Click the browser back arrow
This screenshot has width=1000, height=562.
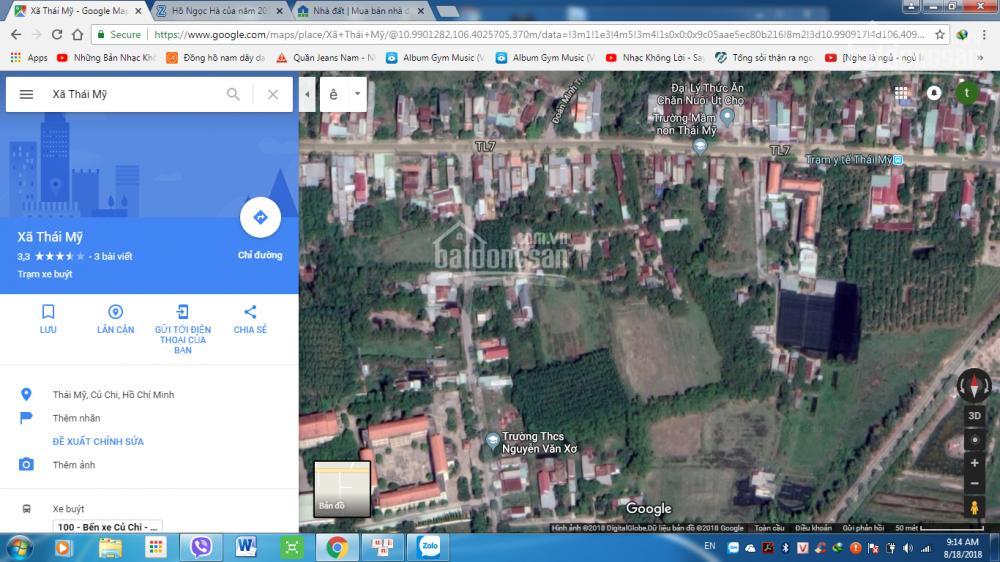coord(16,34)
